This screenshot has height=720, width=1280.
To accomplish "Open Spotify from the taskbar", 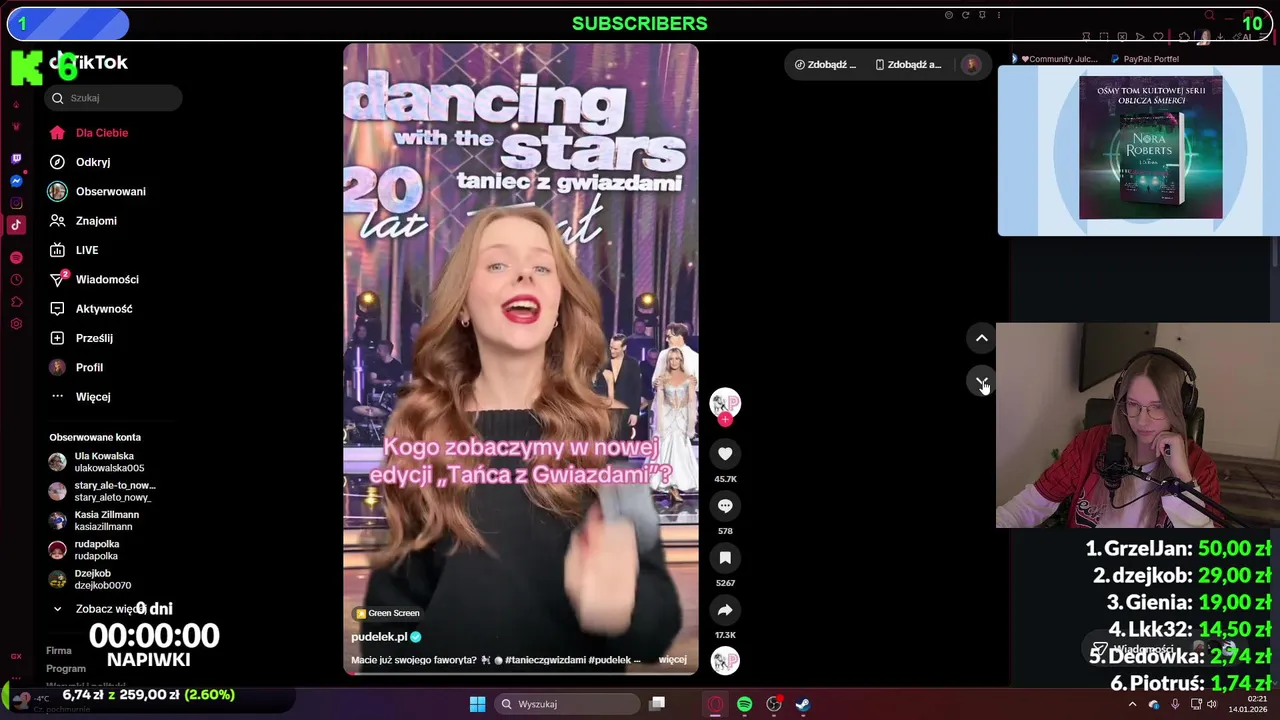I will click(744, 704).
